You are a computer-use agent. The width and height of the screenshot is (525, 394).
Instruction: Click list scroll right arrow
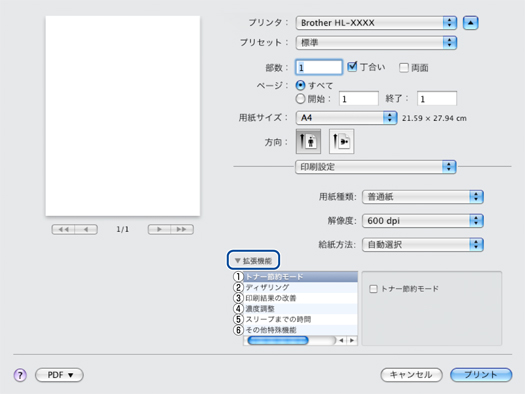coord(352,340)
